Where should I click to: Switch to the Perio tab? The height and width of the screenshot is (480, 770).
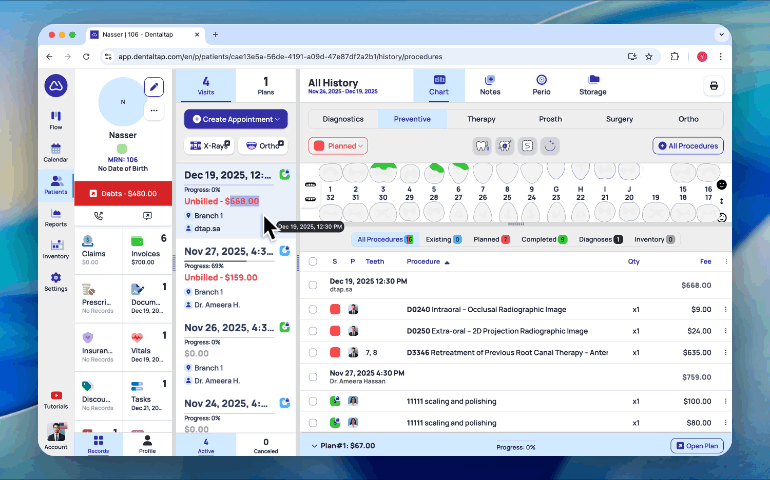coord(541,85)
